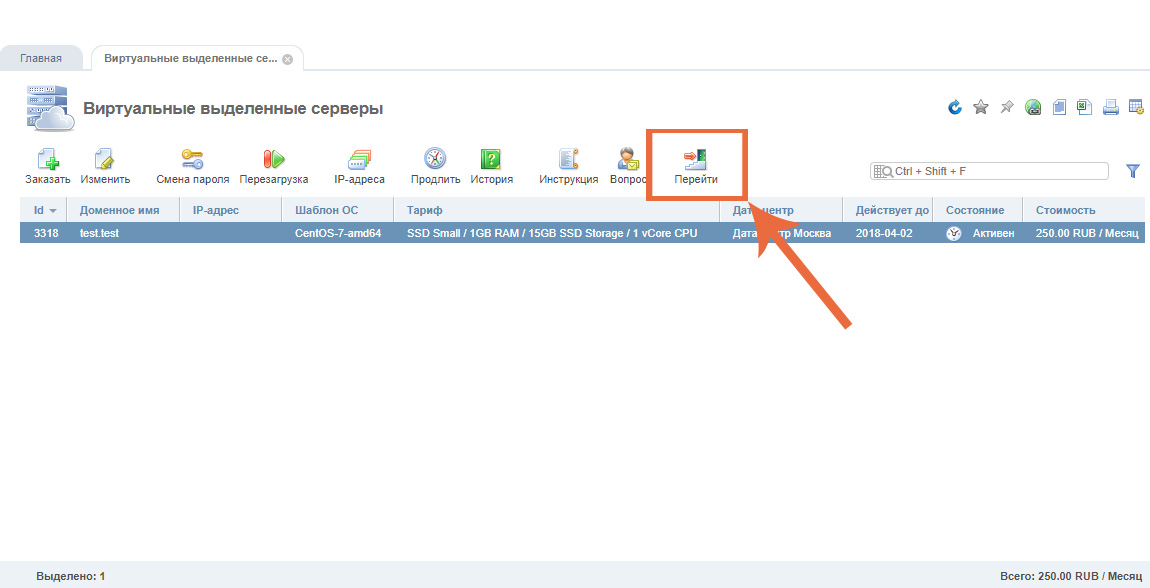Click the Продлить (Renew) clock icon

[435, 159]
